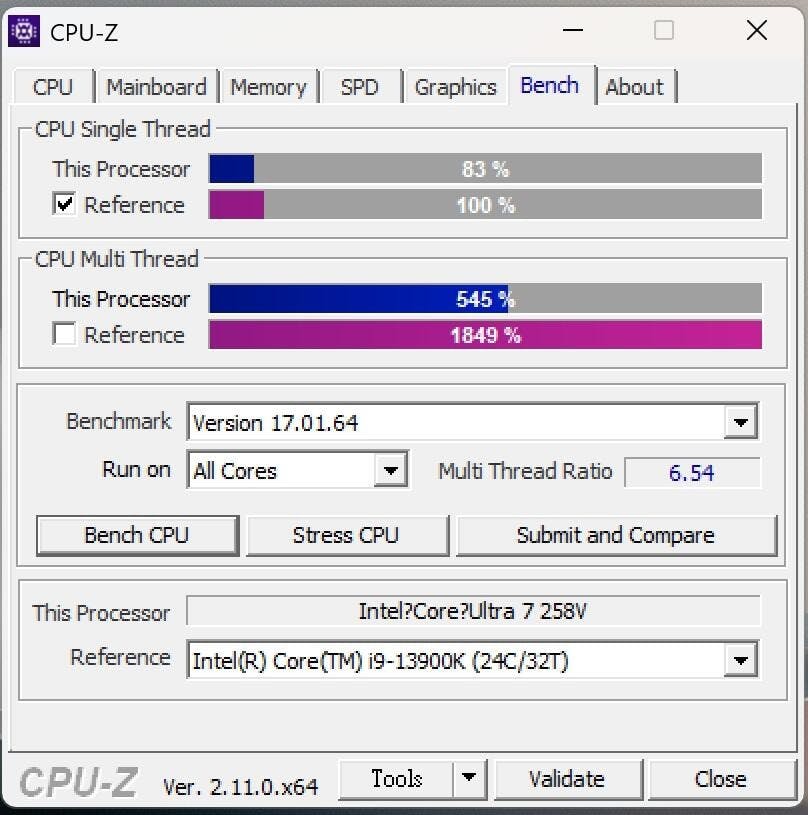808x815 pixels.
Task: Click the Multi Thread Ratio value field
Action: click(692, 472)
